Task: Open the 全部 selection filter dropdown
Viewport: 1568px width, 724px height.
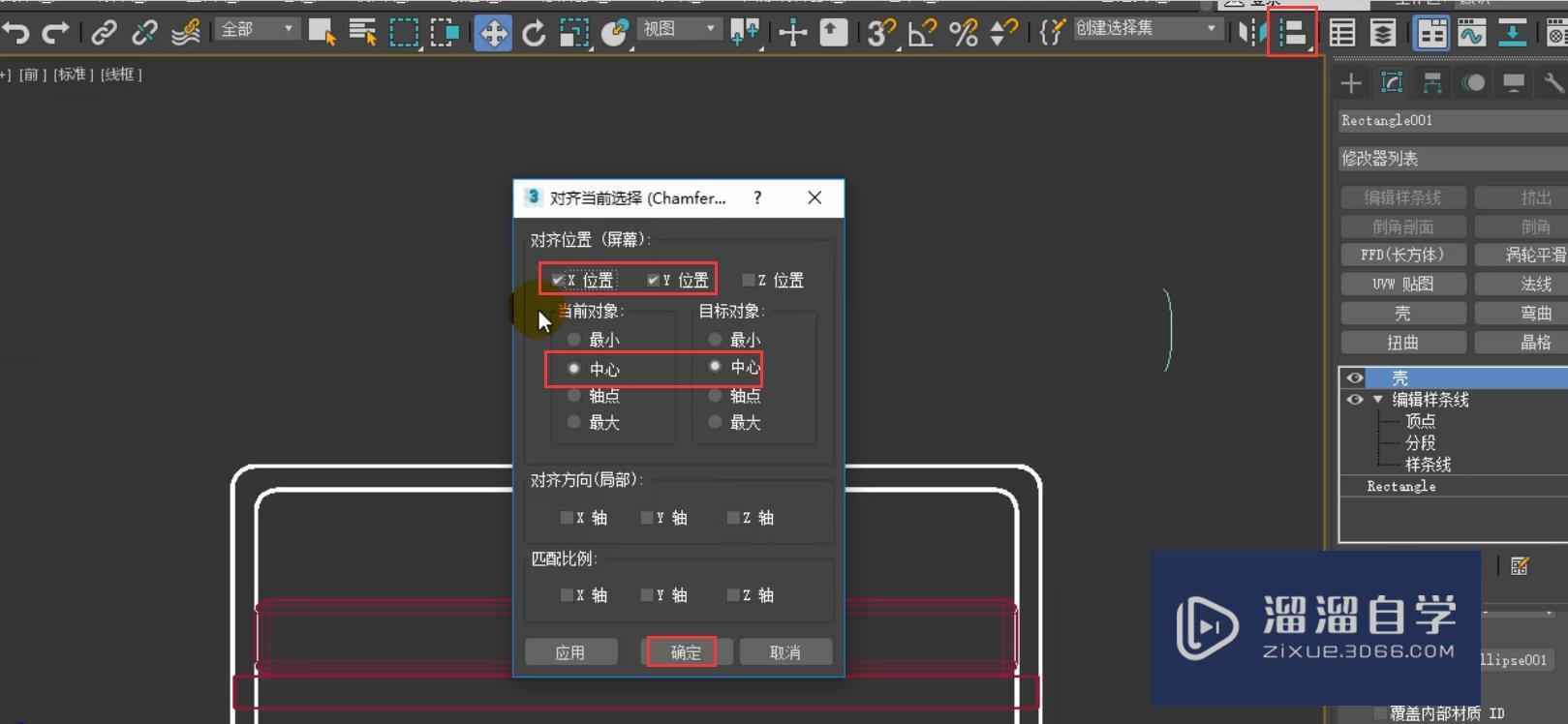Action: [x=256, y=30]
